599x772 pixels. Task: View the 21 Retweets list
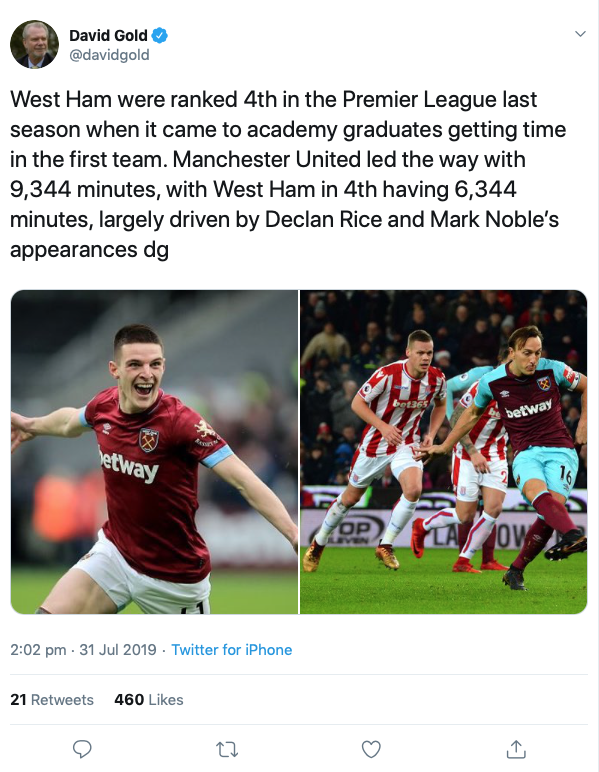[x=52, y=700]
